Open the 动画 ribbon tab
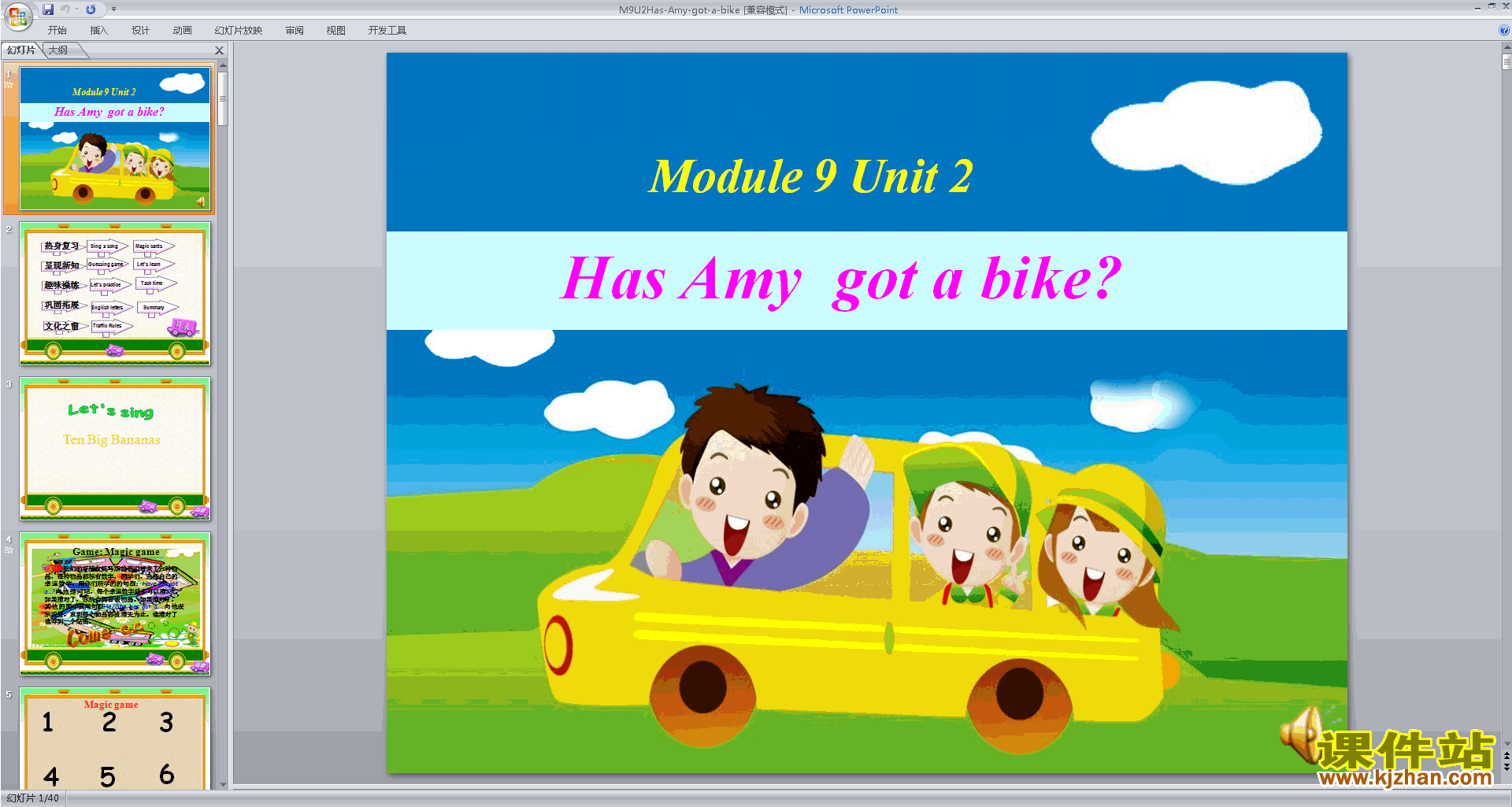Screen dimensions: 1512x807 182,31
